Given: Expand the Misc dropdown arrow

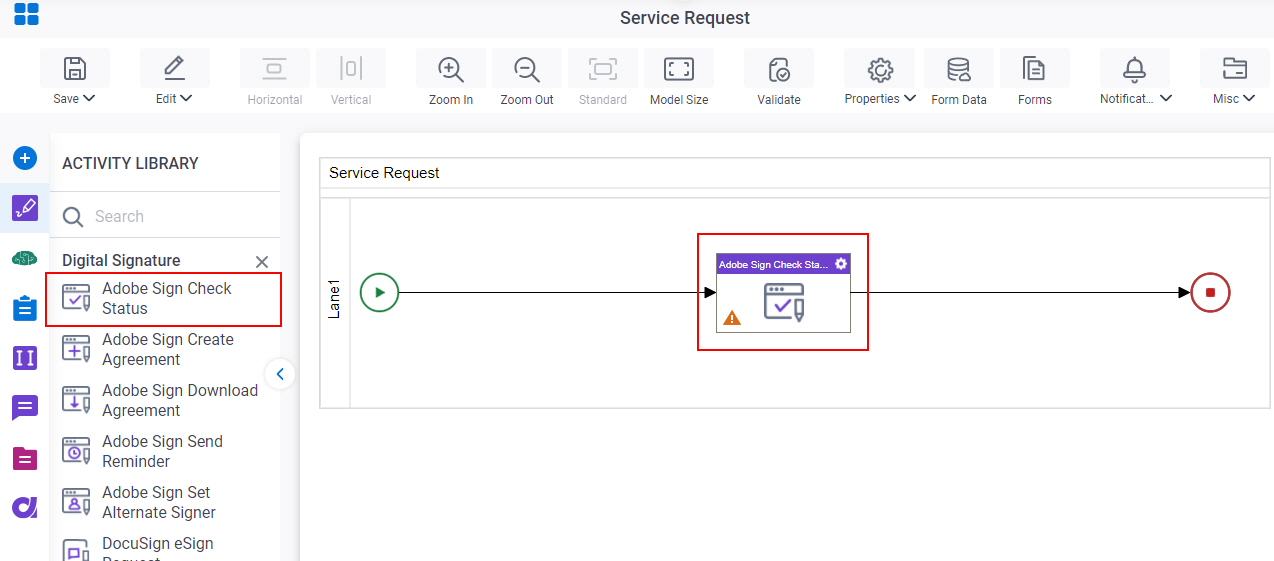Looking at the screenshot, I should (x=1250, y=99).
